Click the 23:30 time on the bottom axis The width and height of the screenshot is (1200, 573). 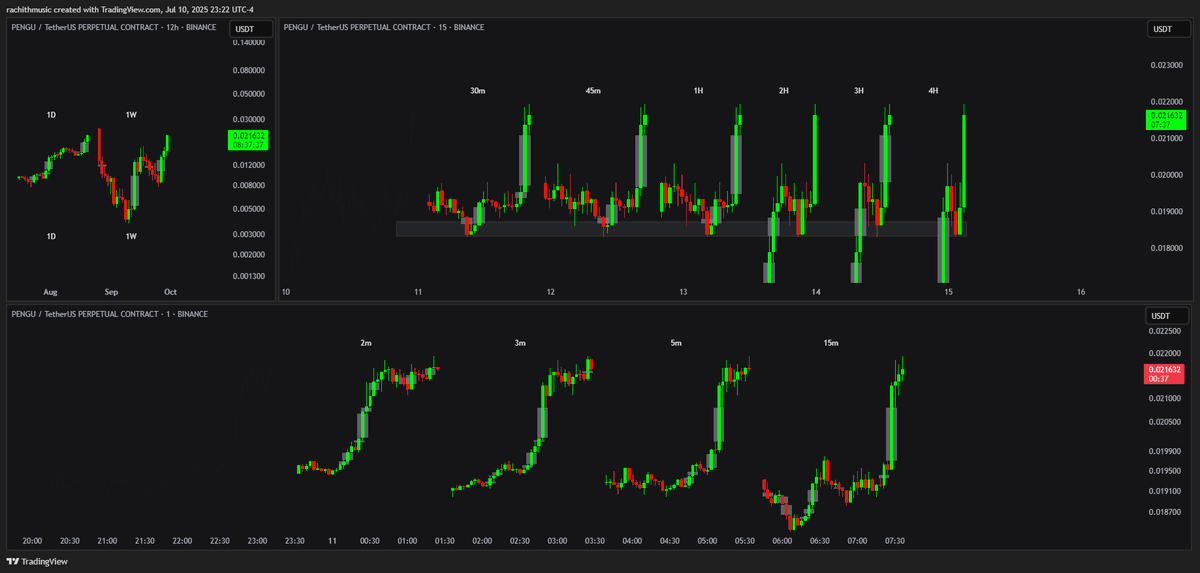294,541
